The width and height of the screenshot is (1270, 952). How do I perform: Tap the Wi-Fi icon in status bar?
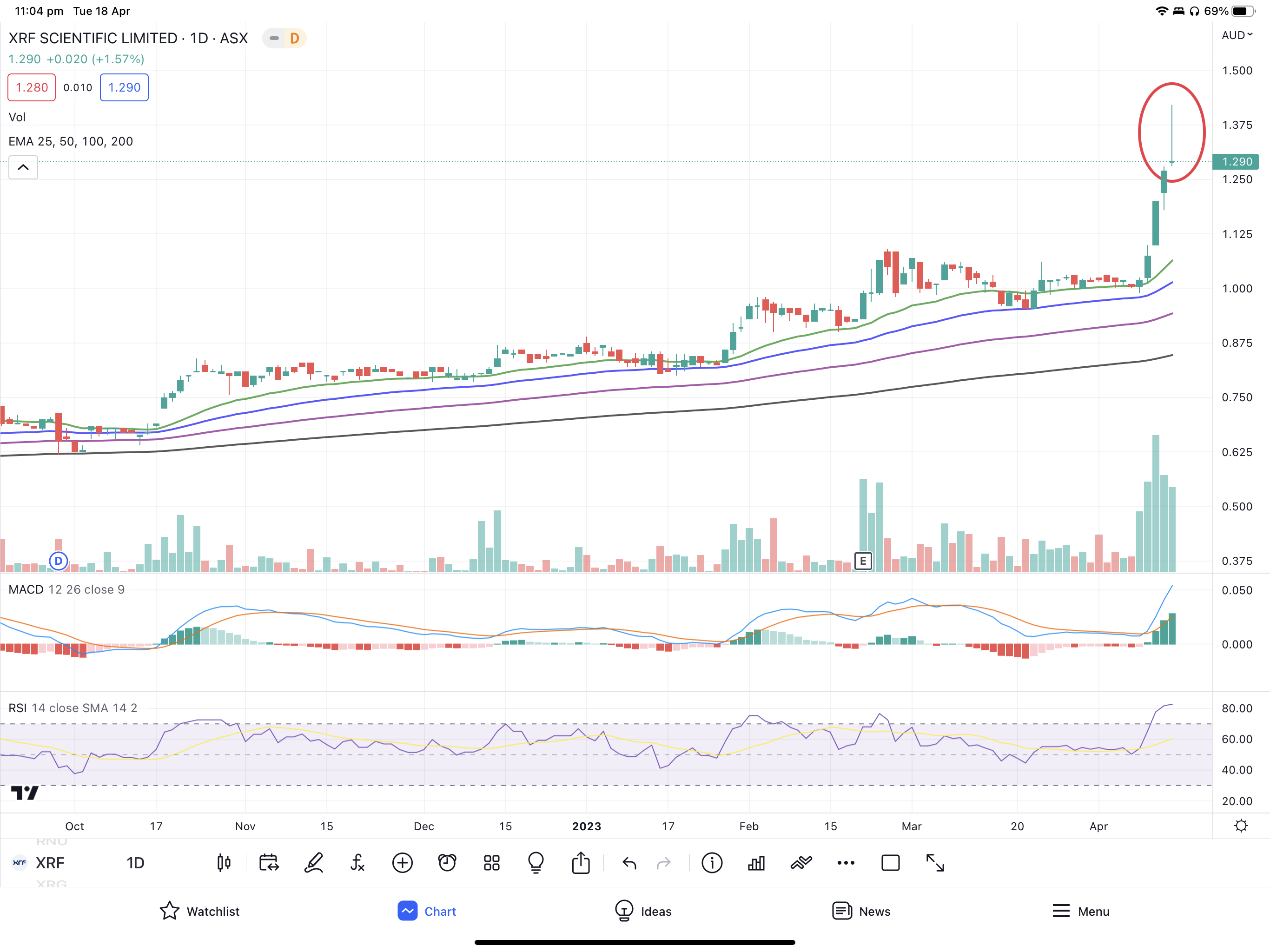pos(1162,11)
